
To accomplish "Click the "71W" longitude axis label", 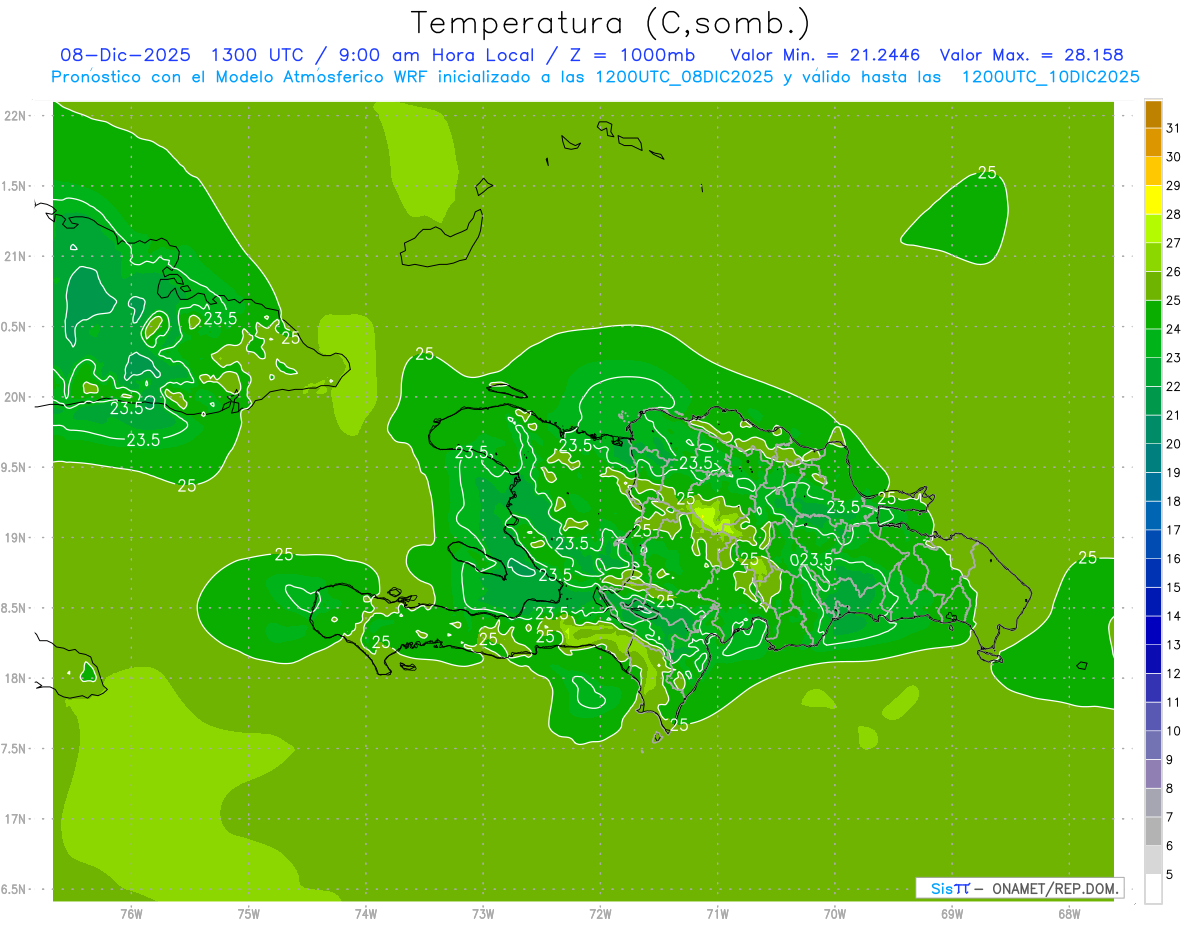I will 717,913.
